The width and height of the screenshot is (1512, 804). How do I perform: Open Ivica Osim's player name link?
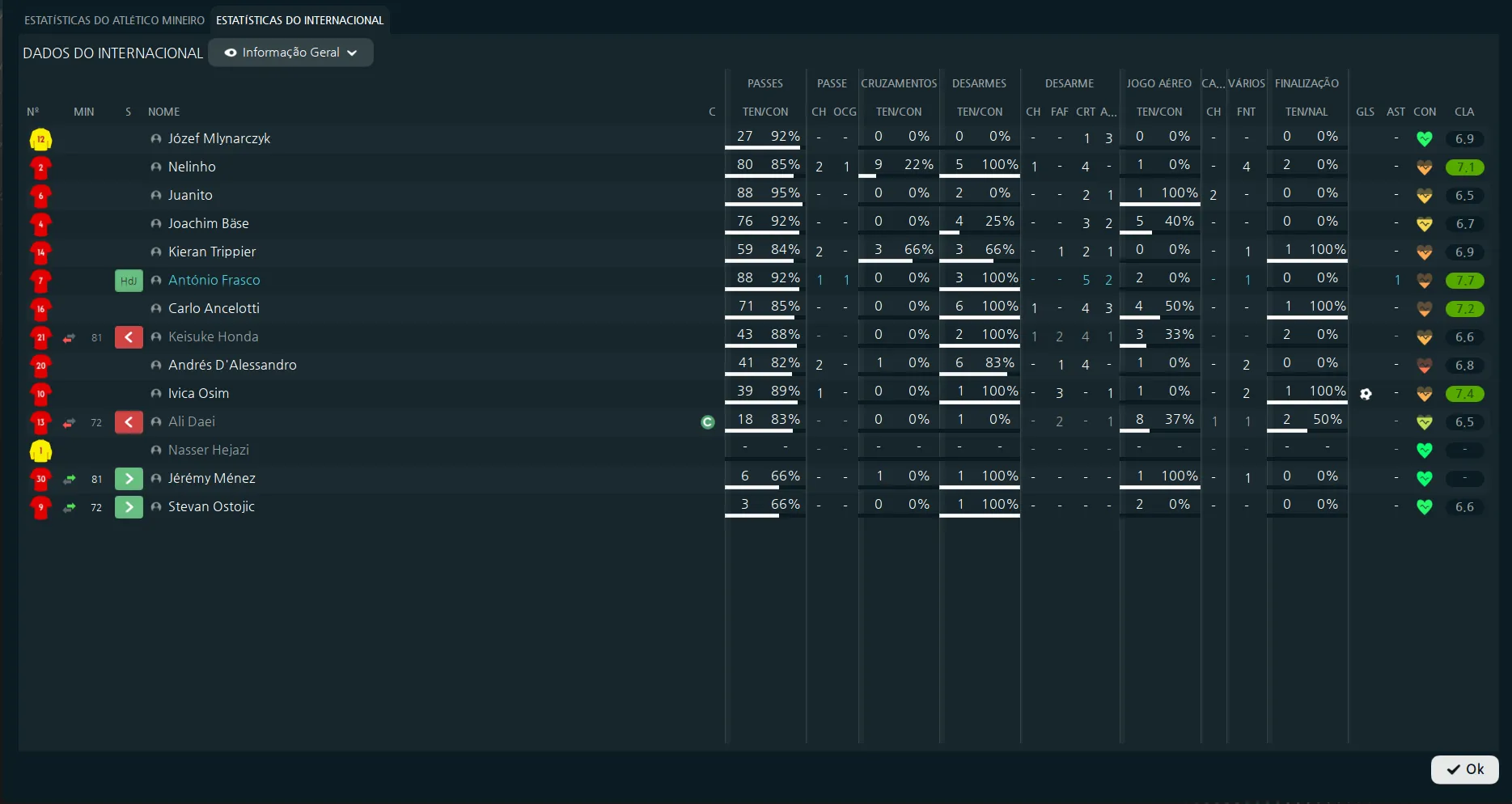pyautogui.click(x=198, y=393)
